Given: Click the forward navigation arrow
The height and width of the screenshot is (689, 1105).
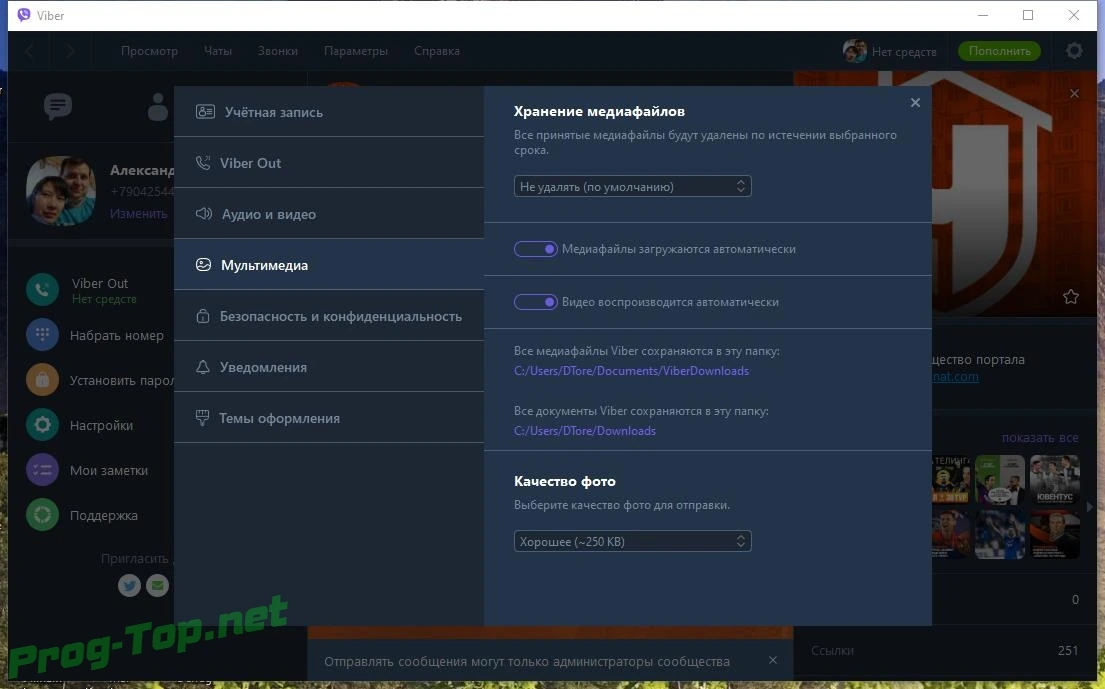Looking at the screenshot, I should coord(70,51).
